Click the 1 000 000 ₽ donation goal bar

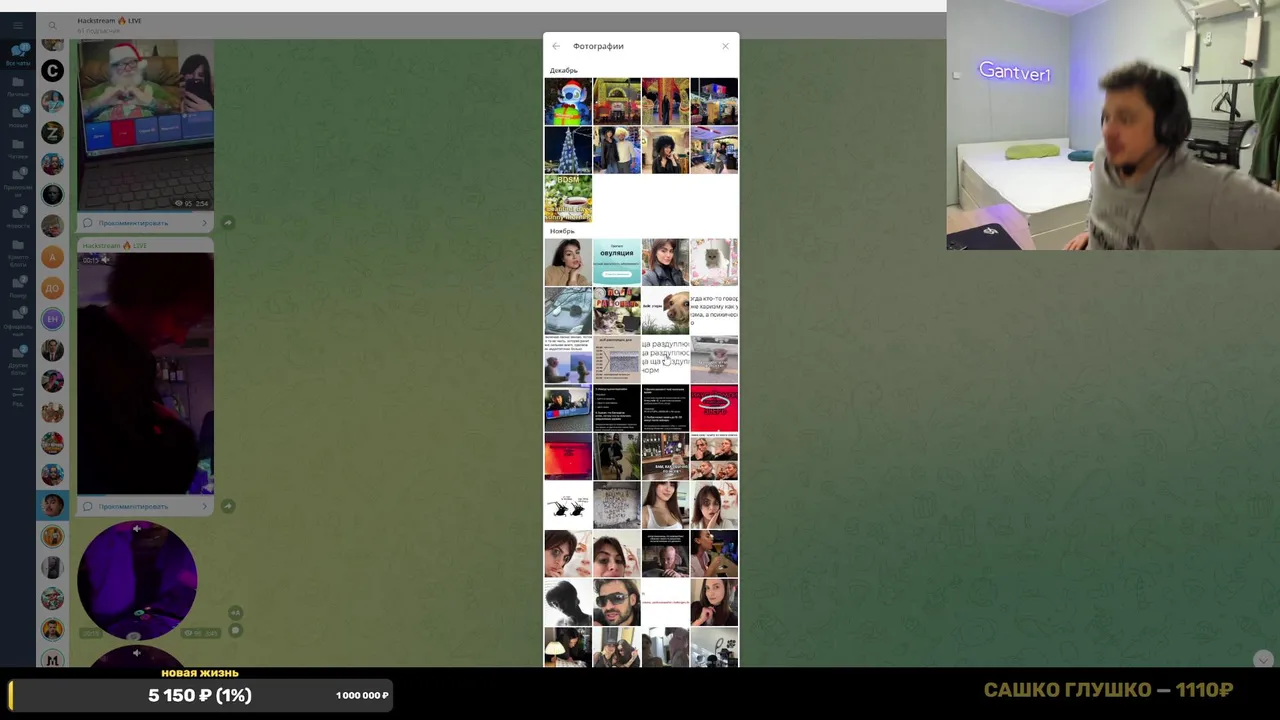pos(200,695)
